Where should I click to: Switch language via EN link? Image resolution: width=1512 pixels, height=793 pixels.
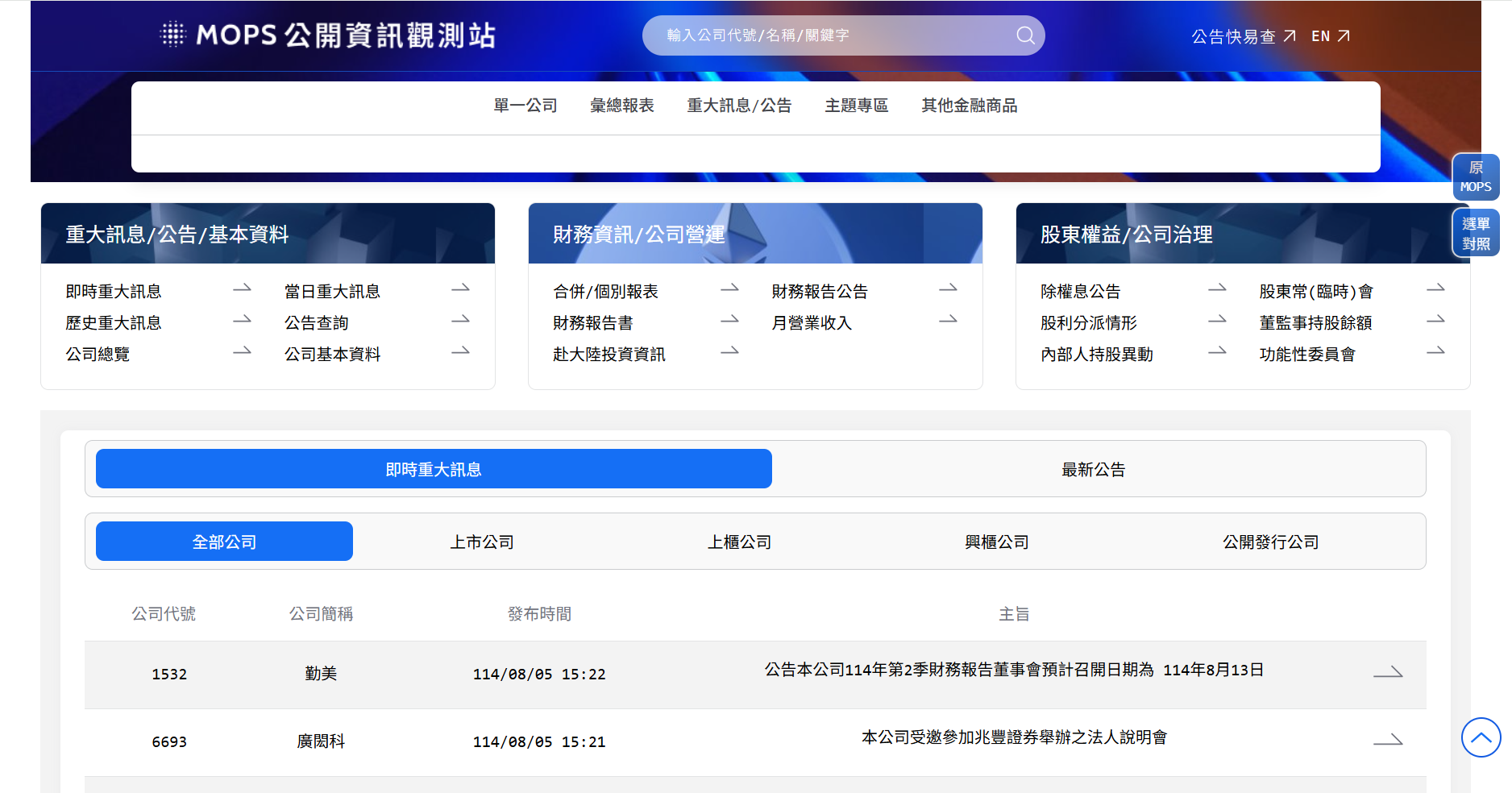click(1320, 36)
